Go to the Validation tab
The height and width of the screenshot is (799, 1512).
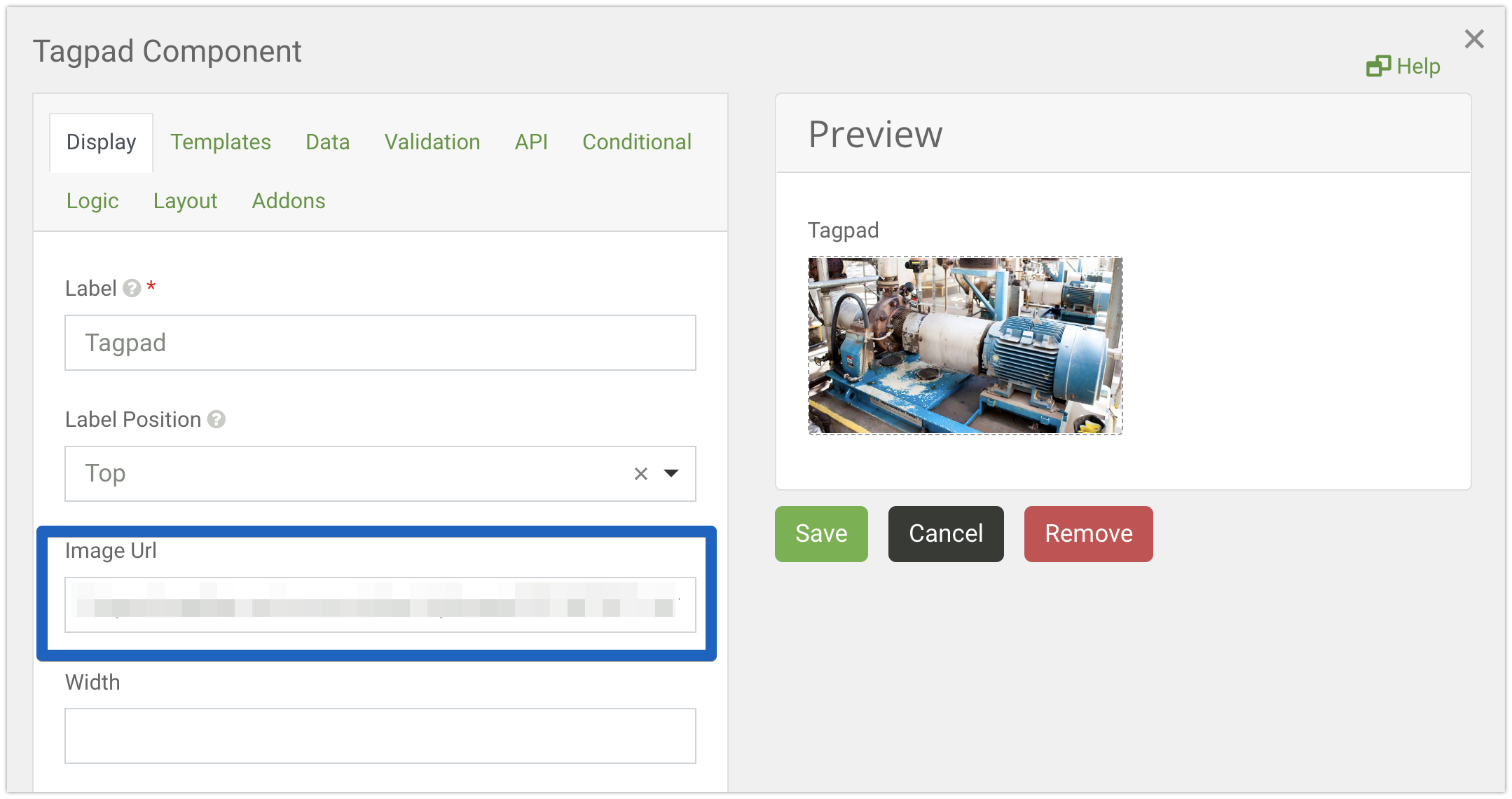point(432,142)
